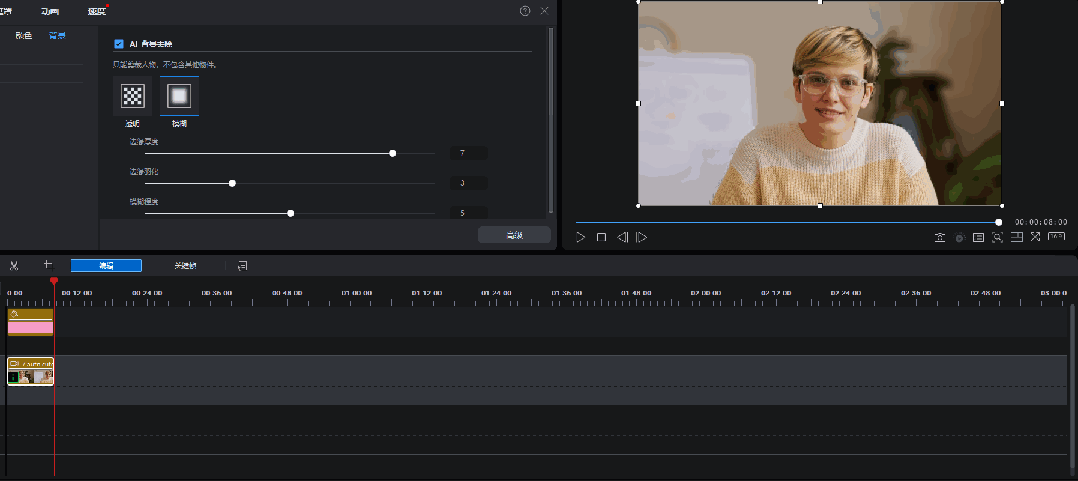Click the undock preview window icon

pyautogui.click(x=1017, y=236)
